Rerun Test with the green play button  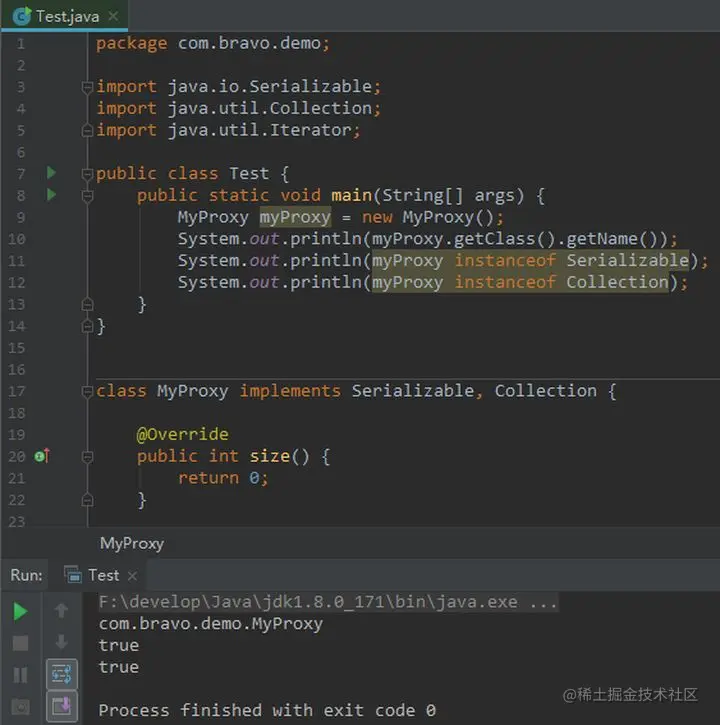(x=20, y=611)
